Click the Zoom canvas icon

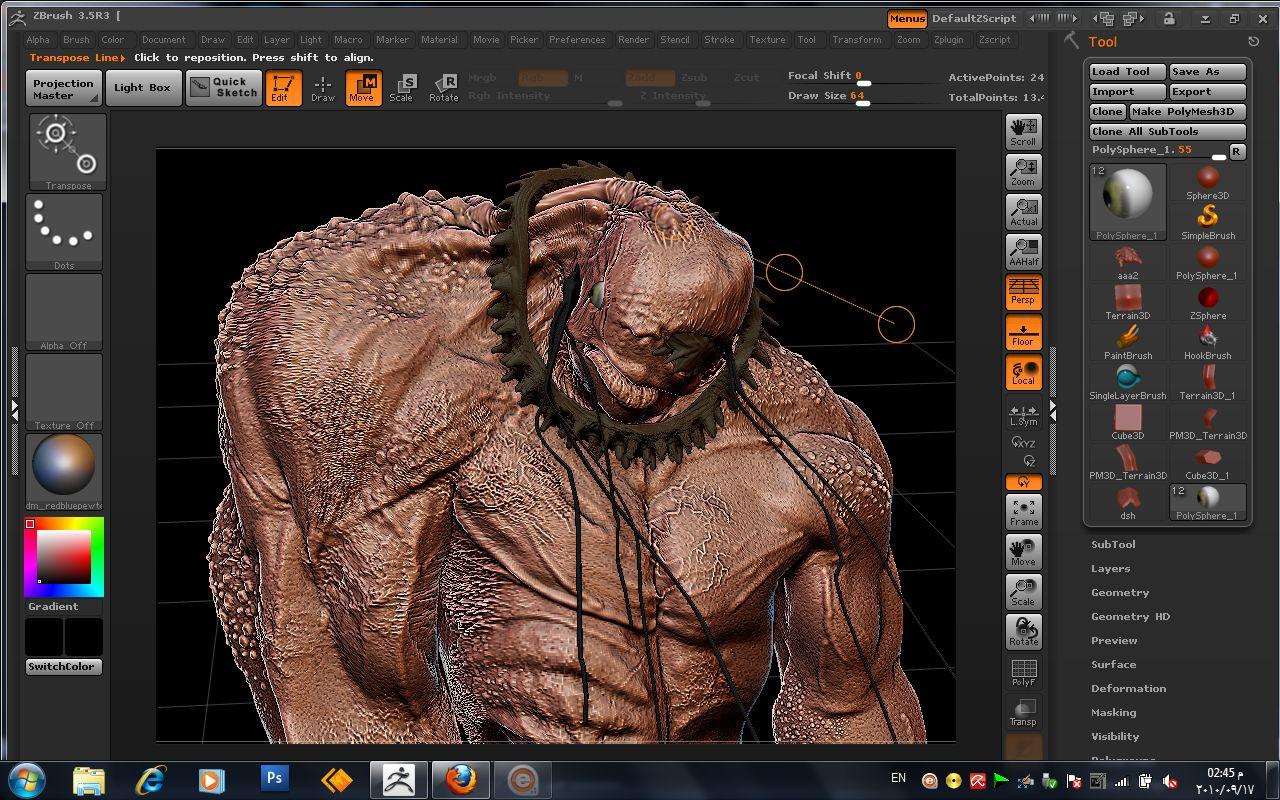point(1023,171)
